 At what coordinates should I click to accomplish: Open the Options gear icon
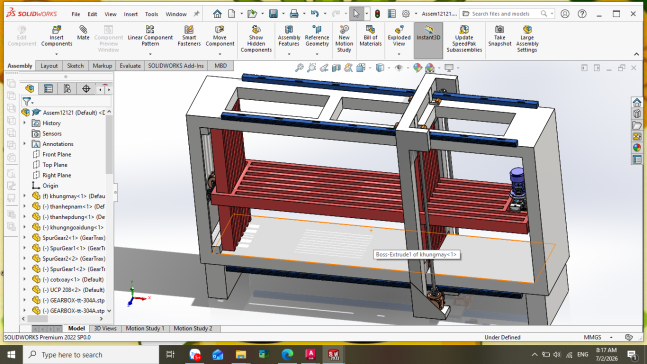click(406, 14)
